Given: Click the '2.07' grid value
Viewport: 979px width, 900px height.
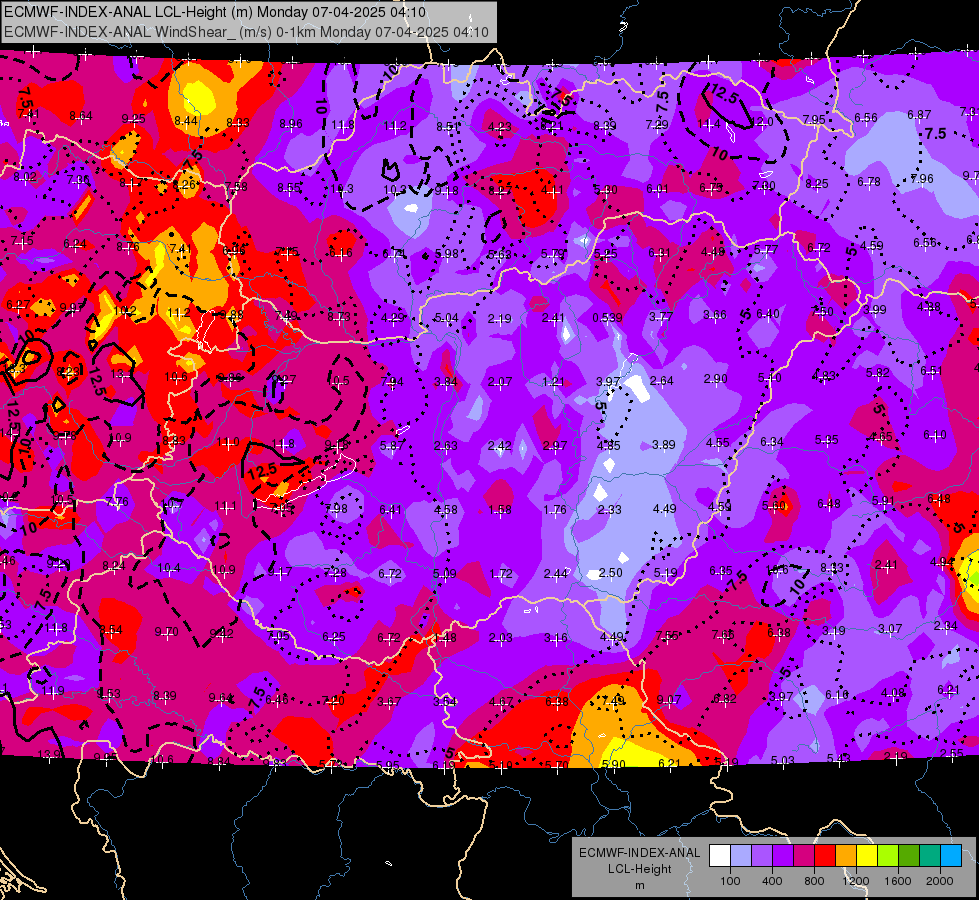Looking at the screenshot, I should [499, 382].
